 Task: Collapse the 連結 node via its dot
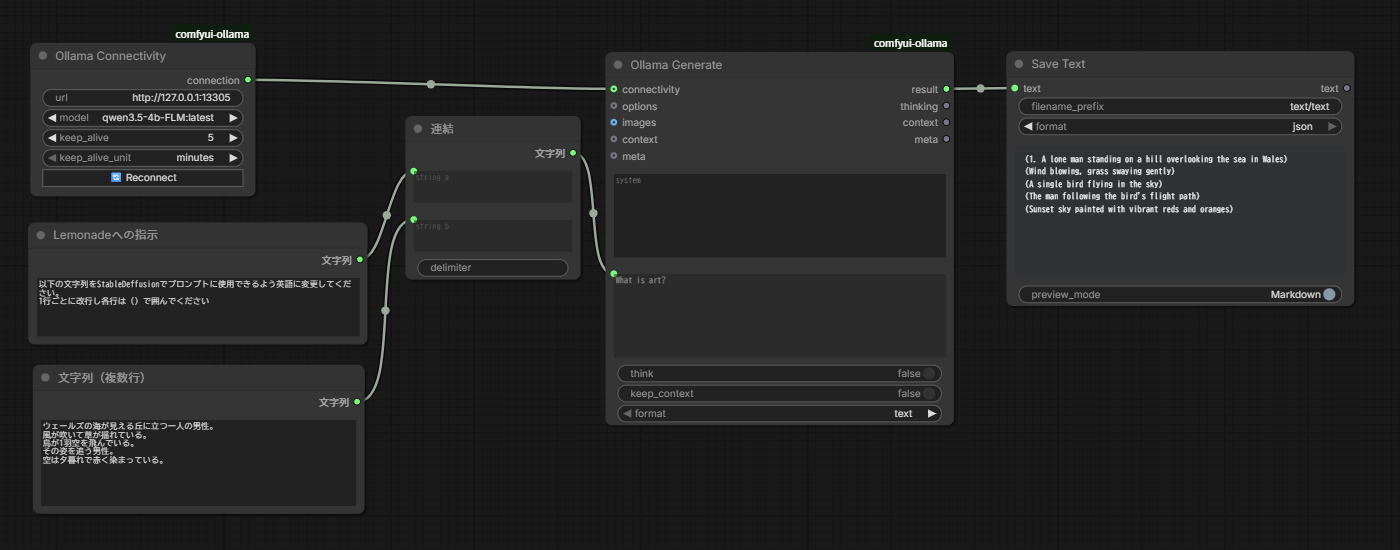point(418,129)
